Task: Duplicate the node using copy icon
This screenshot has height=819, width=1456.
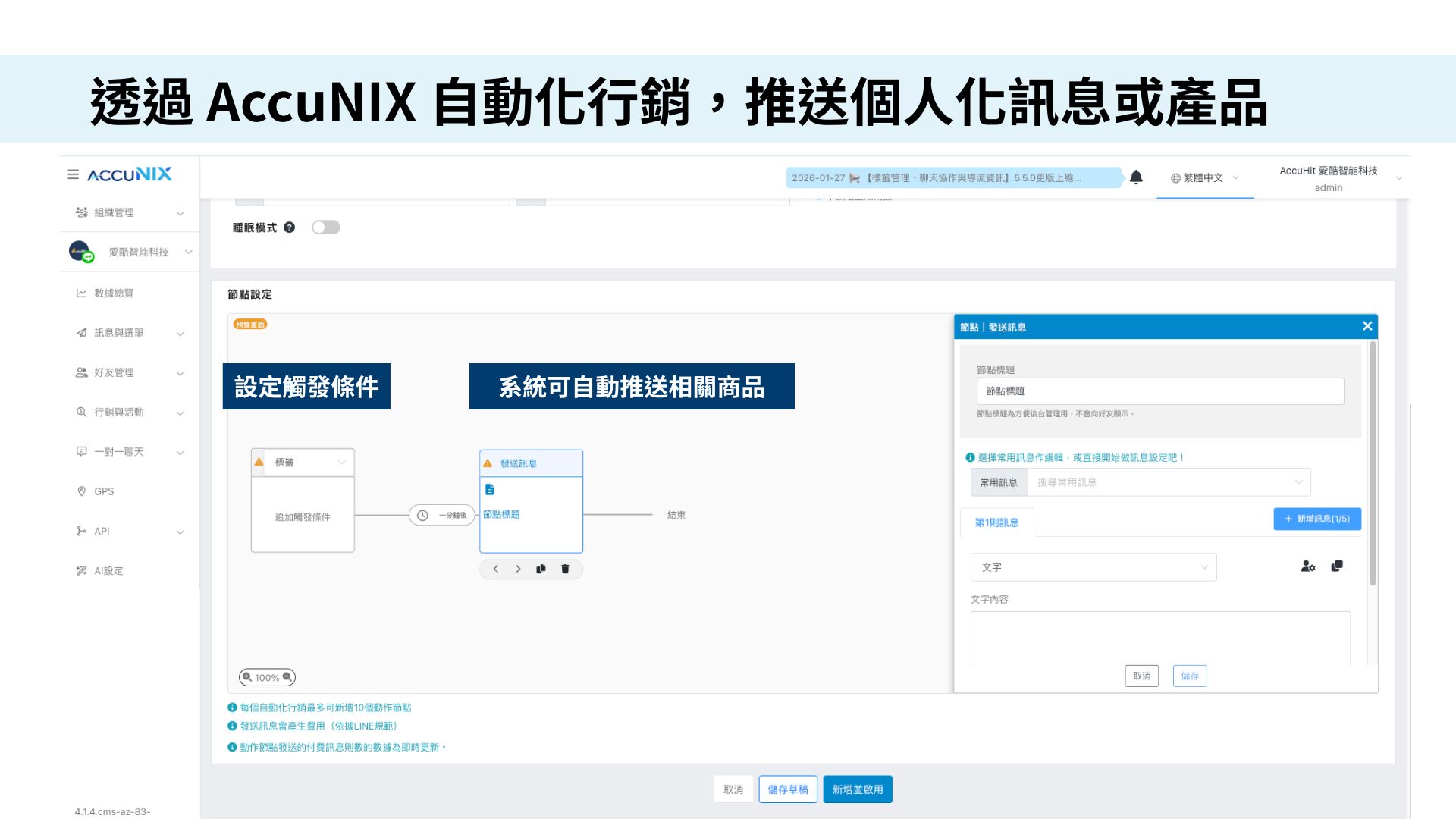Action: tap(541, 569)
